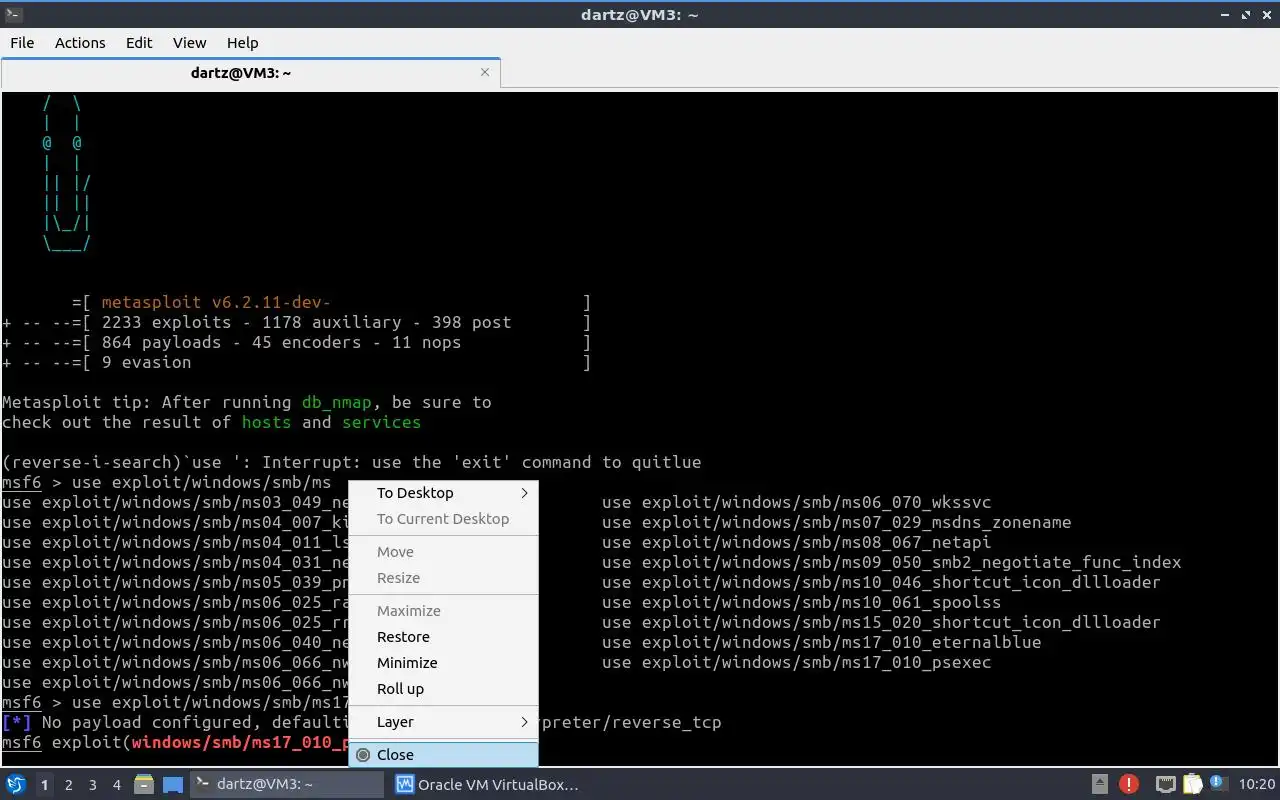Screen dimensions: 1280x800
Task: Switch to workspace 1
Action: pyautogui.click(x=44, y=785)
